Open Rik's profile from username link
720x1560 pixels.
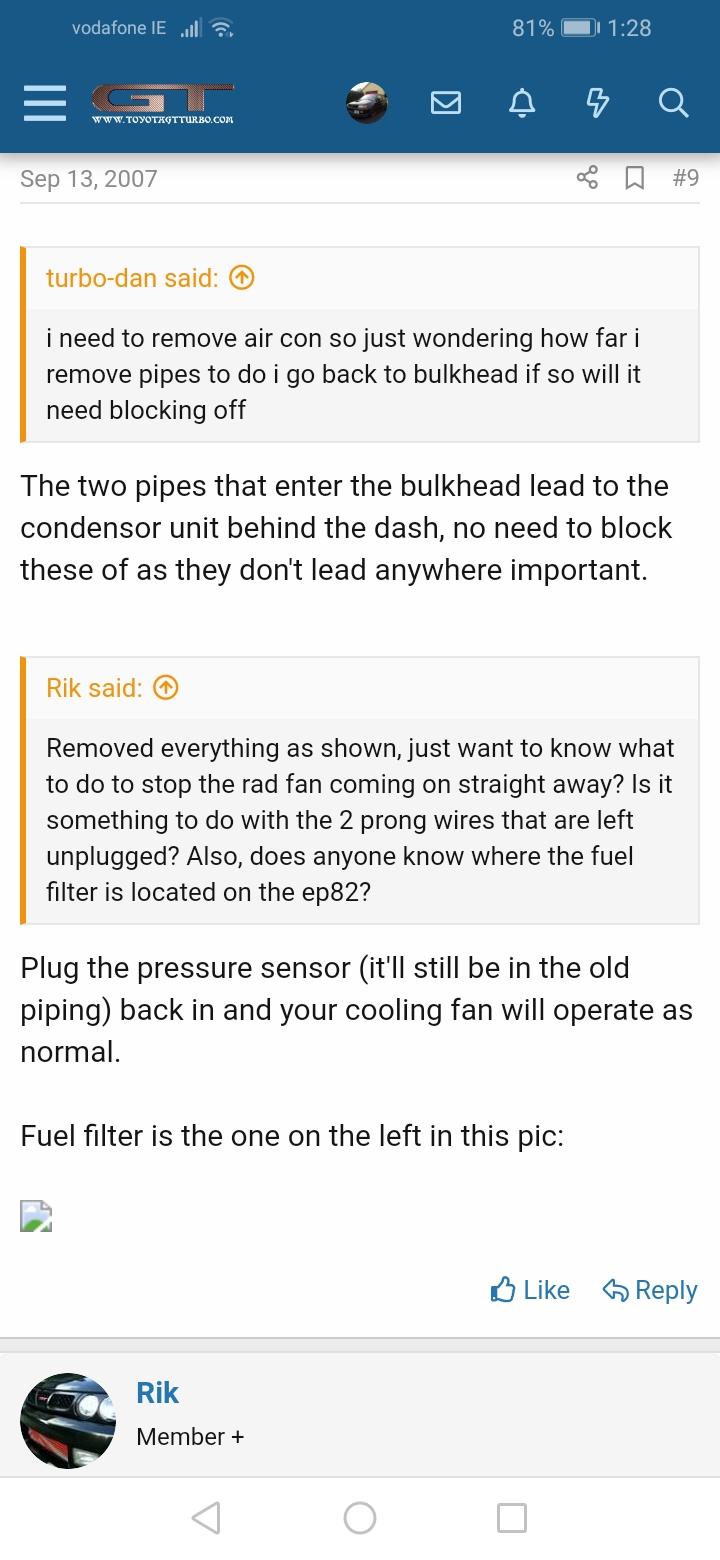pos(157,1393)
